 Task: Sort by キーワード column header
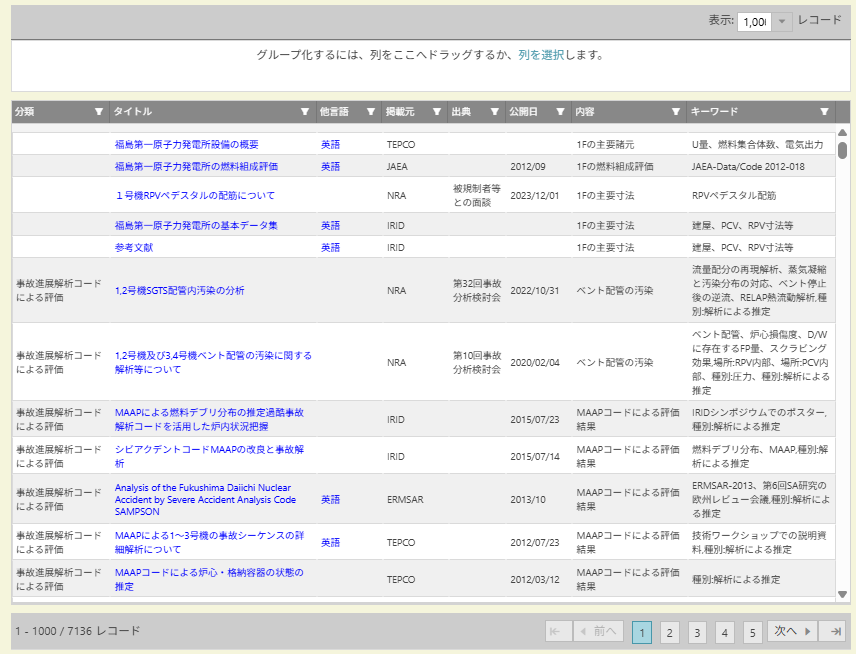coord(714,111)
